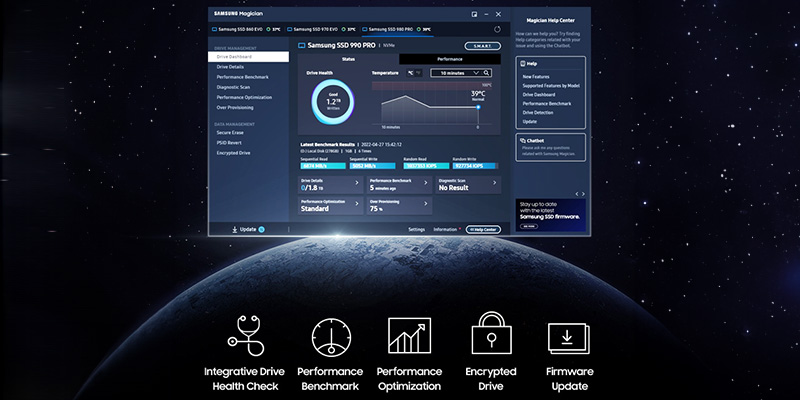Click the Random Write result bar

476,166
